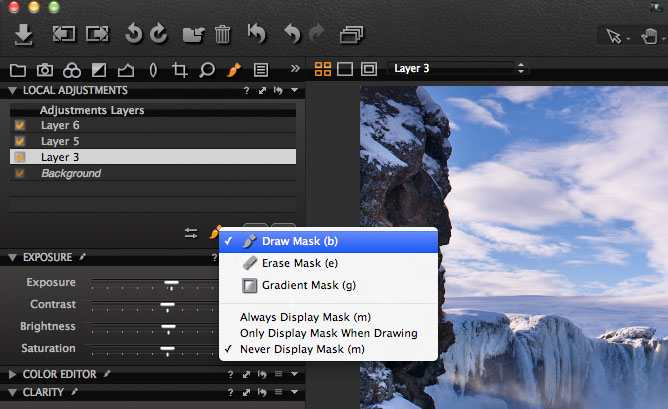Open Color Editor presets list icon

pyautogui.click(x=278, y=374)
